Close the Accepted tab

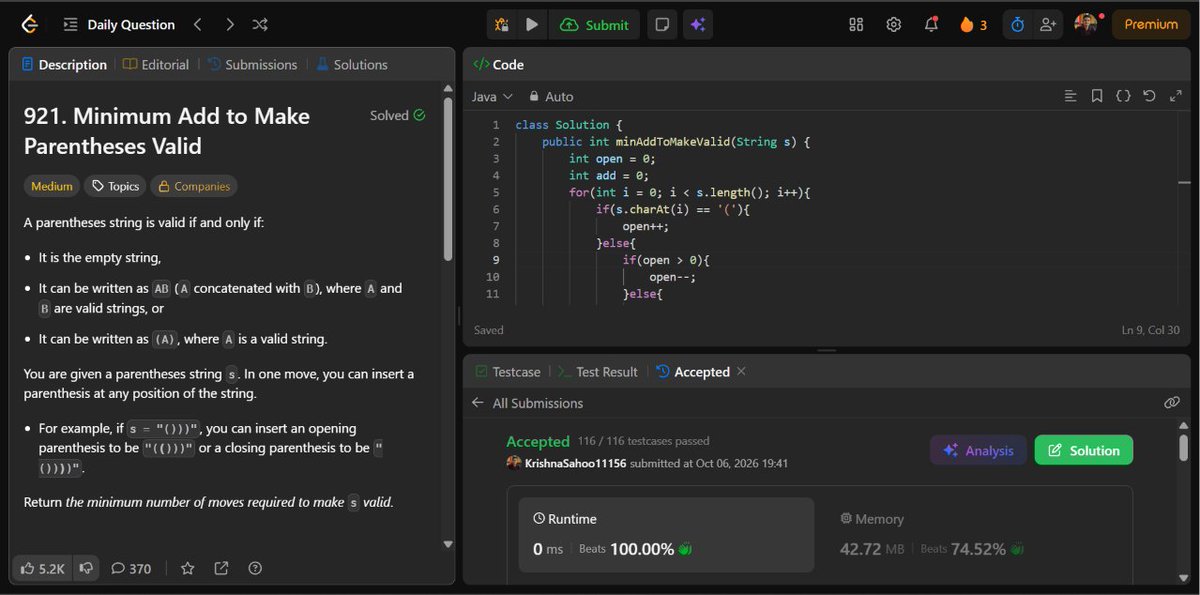(741, 371)
